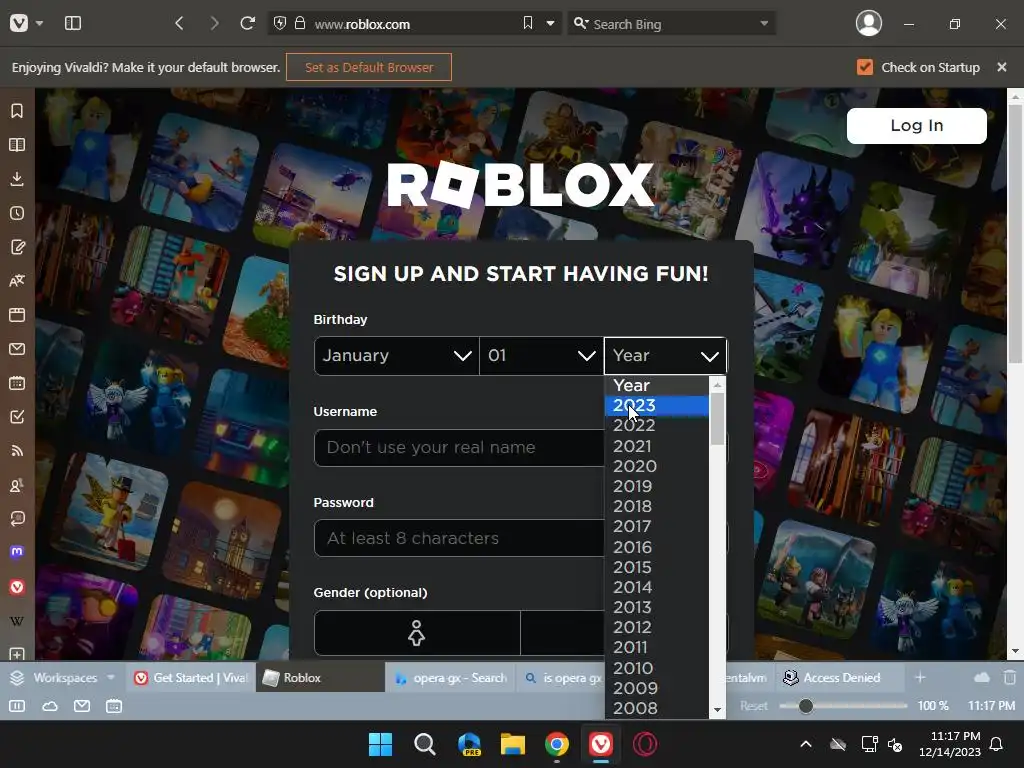The image size is (1024, 768).
Task: Open the Reading List panel
Action: (x=17, y=145)
